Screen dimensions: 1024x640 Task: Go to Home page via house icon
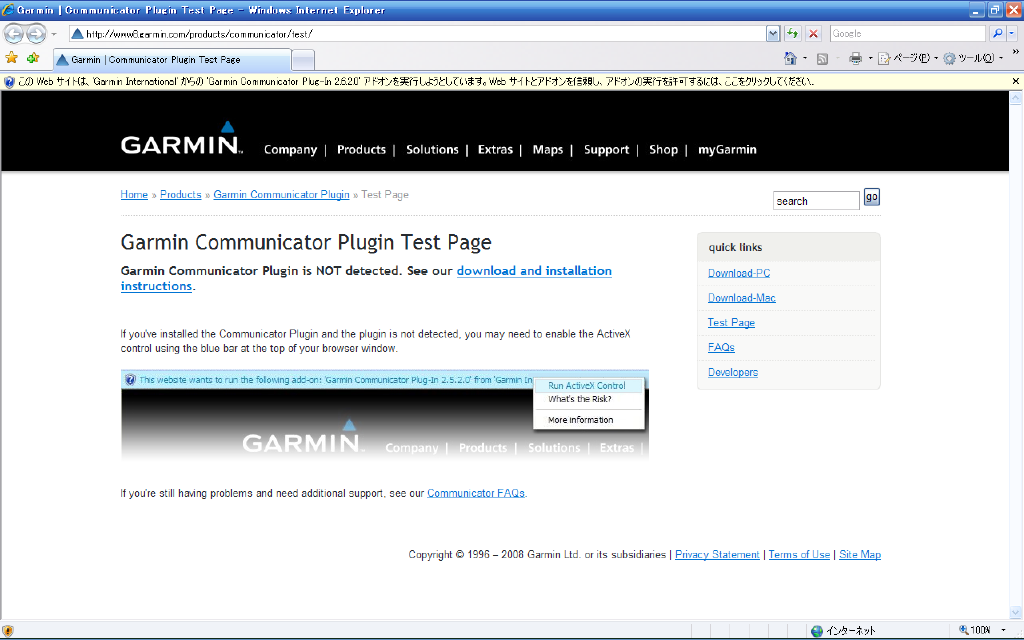point(790,58)
